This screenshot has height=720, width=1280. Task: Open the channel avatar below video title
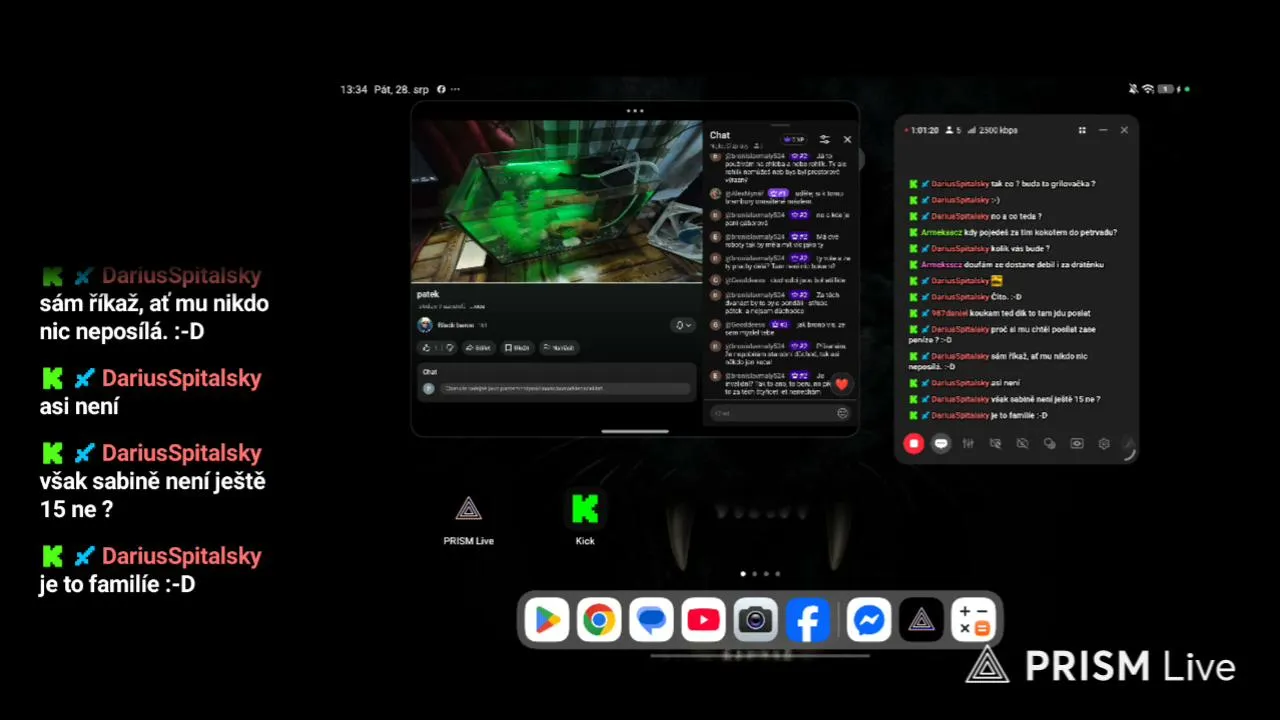tap(425, 325)
